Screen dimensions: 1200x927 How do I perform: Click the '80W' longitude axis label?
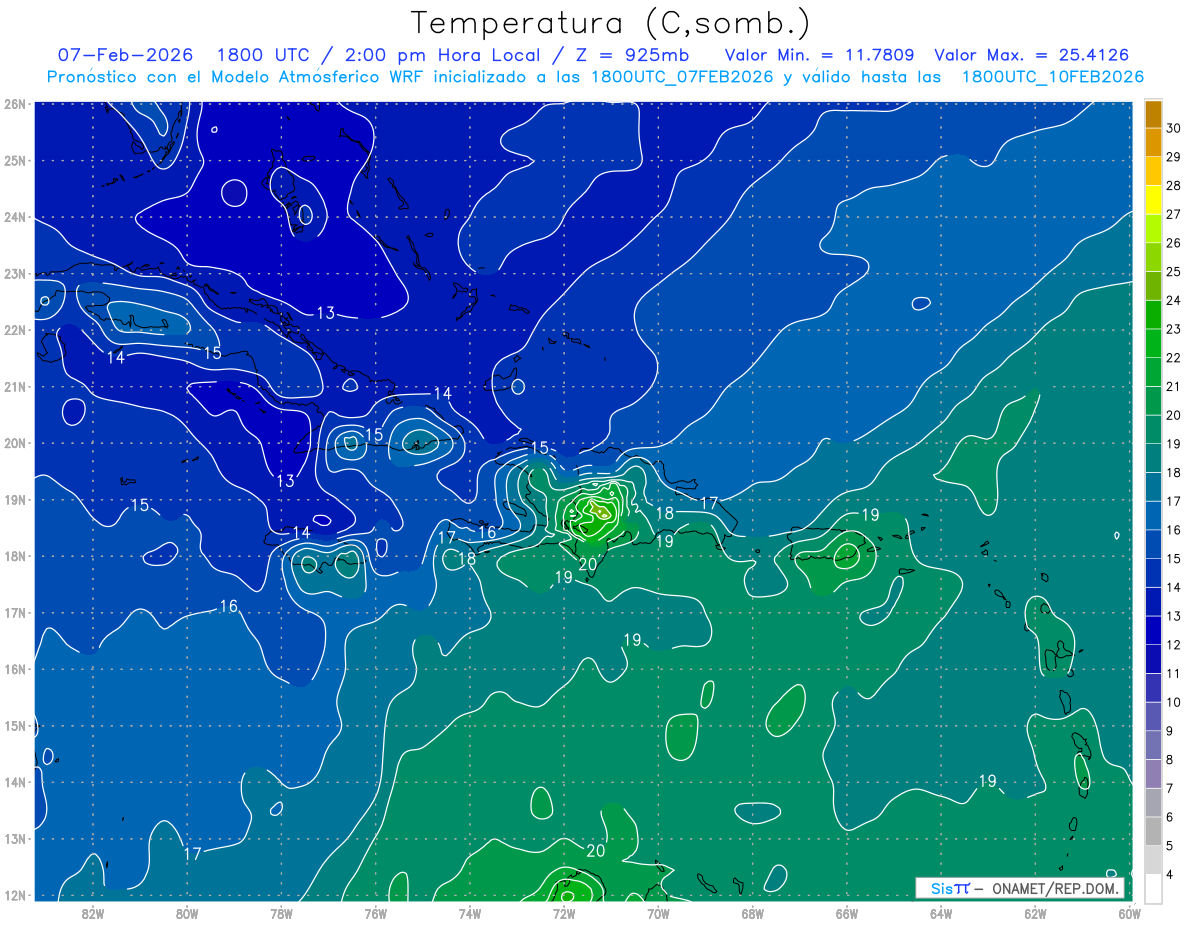(187, 912)
